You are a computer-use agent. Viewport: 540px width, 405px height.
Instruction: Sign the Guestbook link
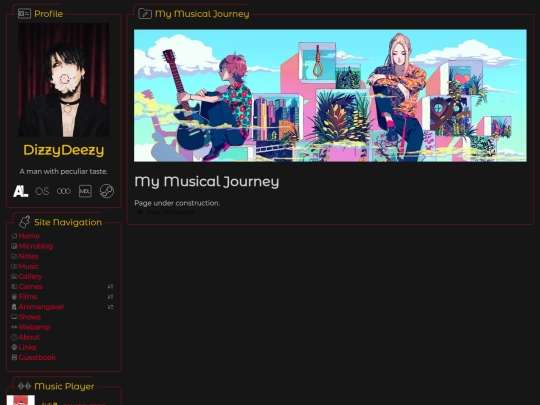pos(37,357)
